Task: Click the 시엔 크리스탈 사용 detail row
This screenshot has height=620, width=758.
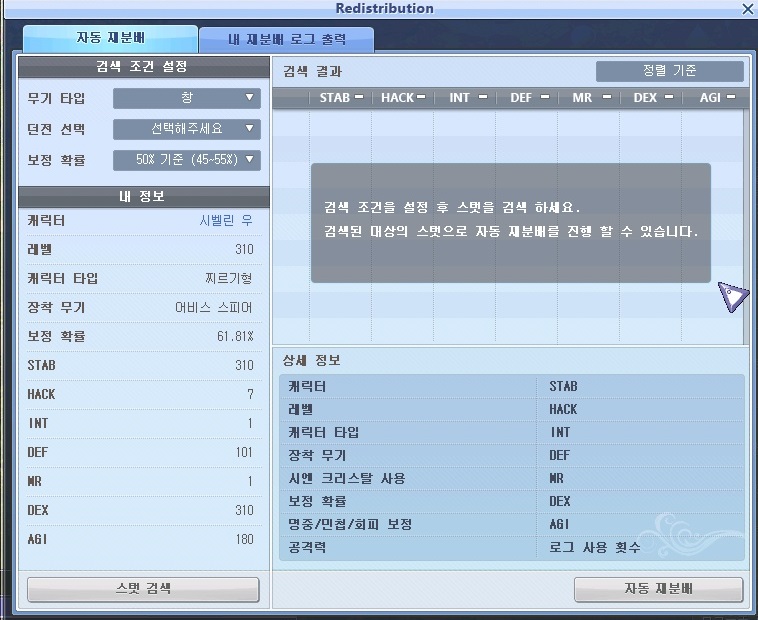Action: pyautogui.click(x=408, y=478)
